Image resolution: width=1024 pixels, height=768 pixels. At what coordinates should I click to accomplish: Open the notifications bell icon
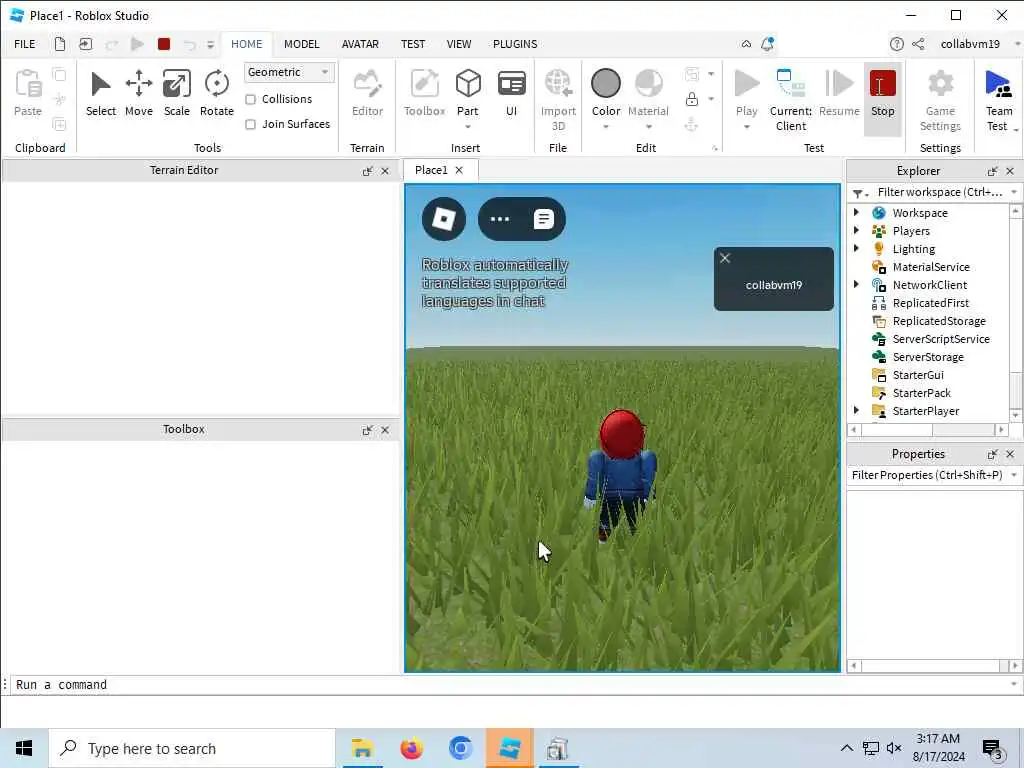point(767,44)
